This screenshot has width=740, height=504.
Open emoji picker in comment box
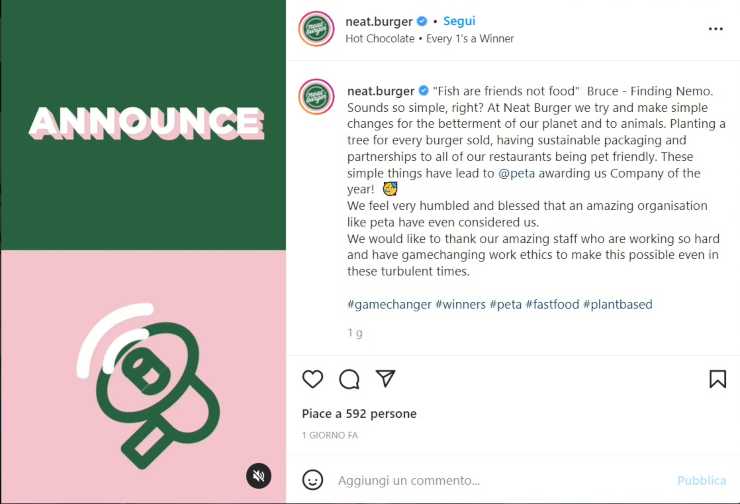pyautogui.click(x=313, y=480)
